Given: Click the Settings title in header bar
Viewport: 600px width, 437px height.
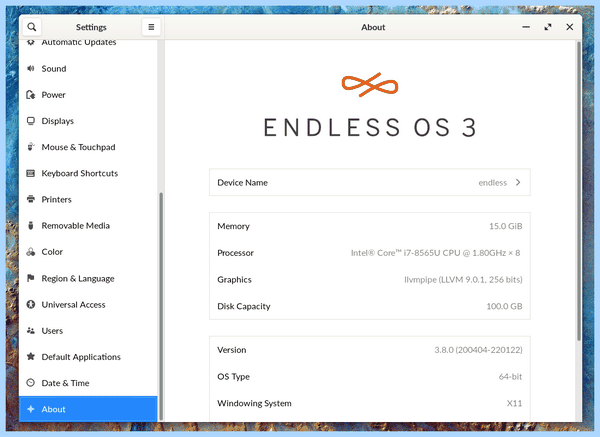Looking at the screenshot, I should 91,27.
